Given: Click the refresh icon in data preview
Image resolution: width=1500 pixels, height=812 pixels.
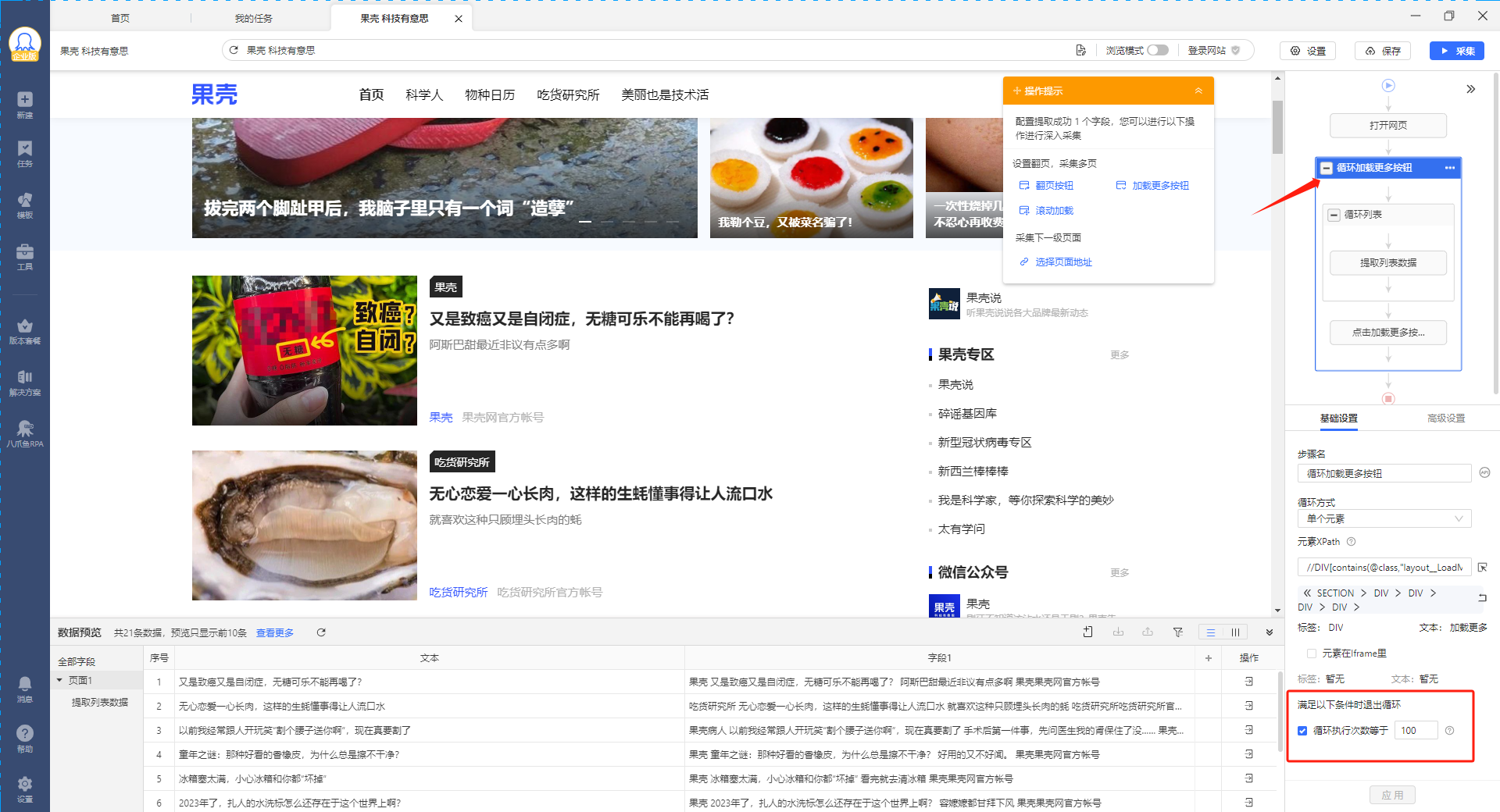Looking at the screenshot, I should (321, 632).
